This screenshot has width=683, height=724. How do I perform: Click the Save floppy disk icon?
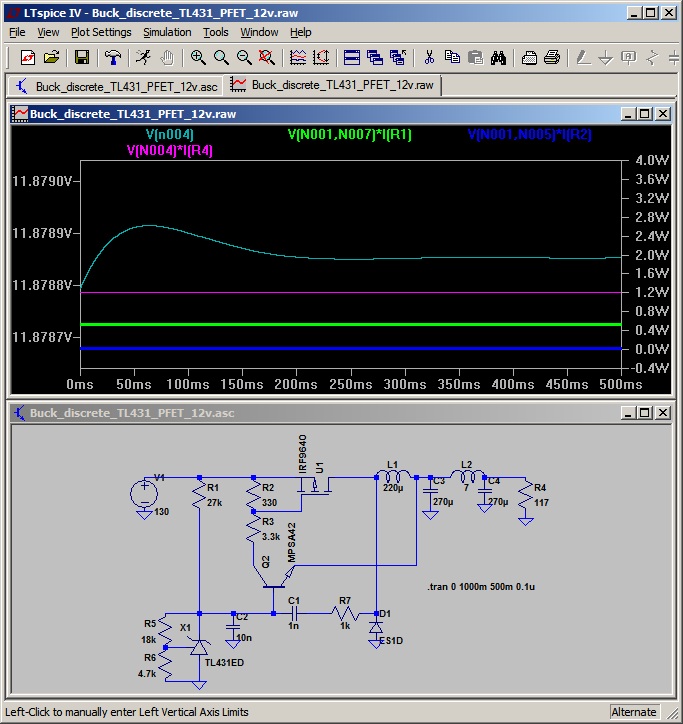click(82, 57)
